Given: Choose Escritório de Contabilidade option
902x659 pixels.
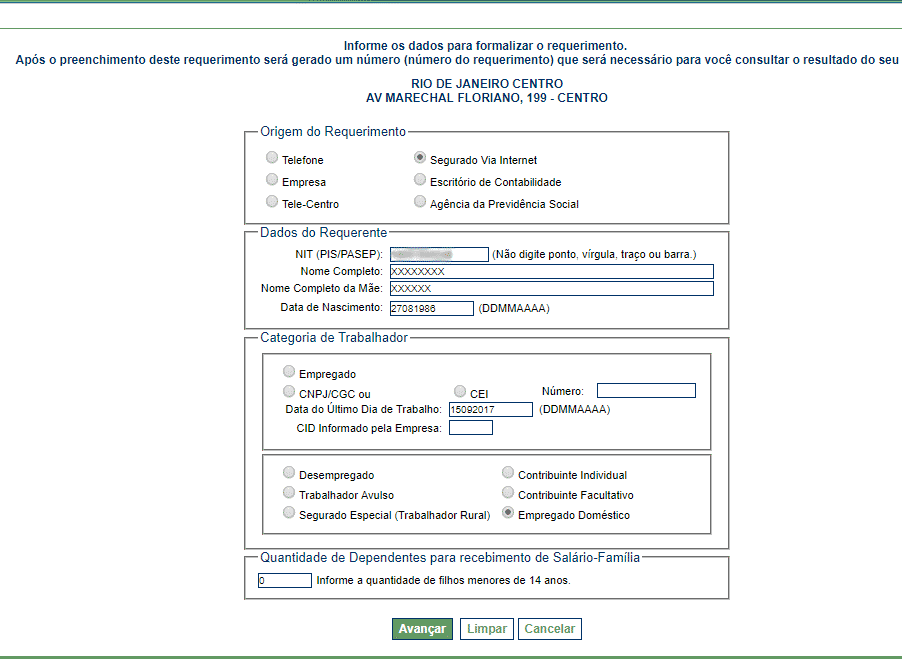Looking at the screenshot, I should [420, 180].
